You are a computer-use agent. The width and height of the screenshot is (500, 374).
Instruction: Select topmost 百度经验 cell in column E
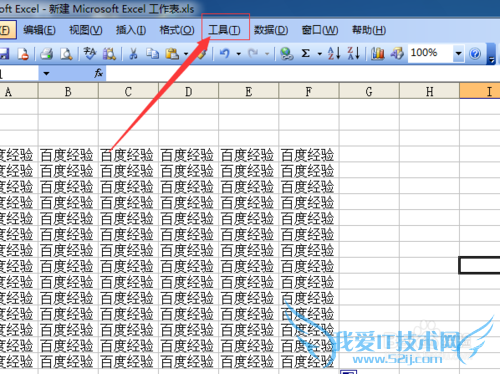249,155
